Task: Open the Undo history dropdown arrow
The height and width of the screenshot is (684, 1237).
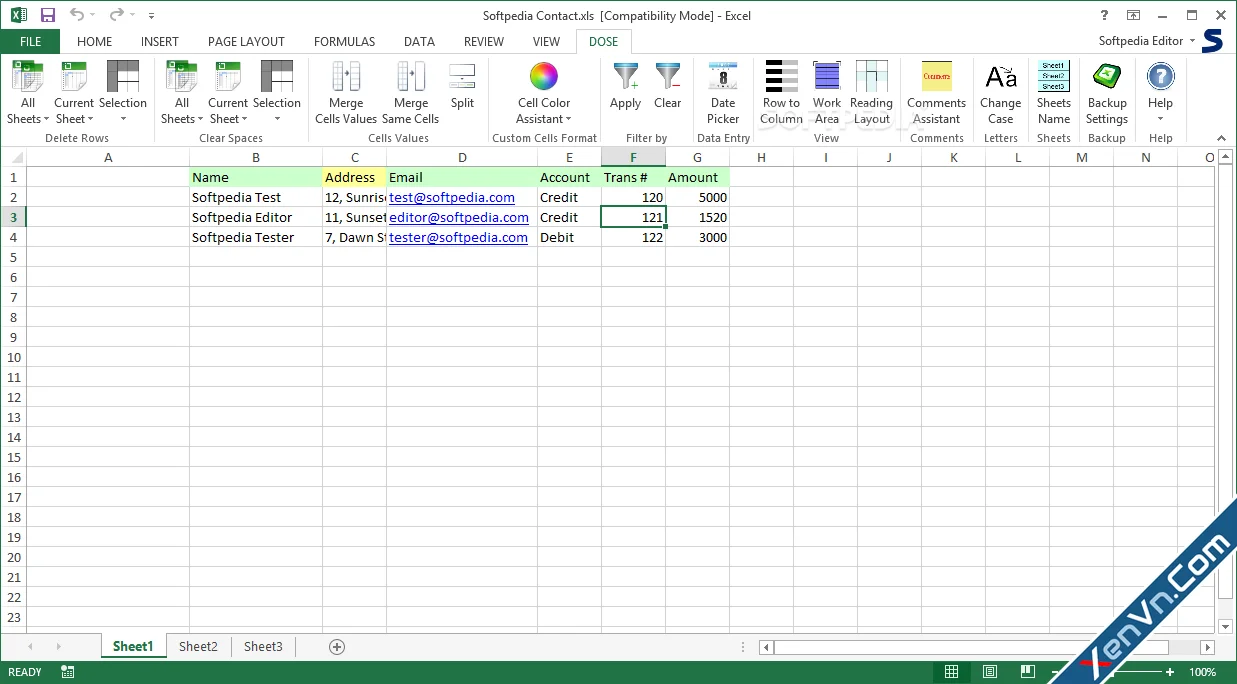Action: click(x=93, y=15)
